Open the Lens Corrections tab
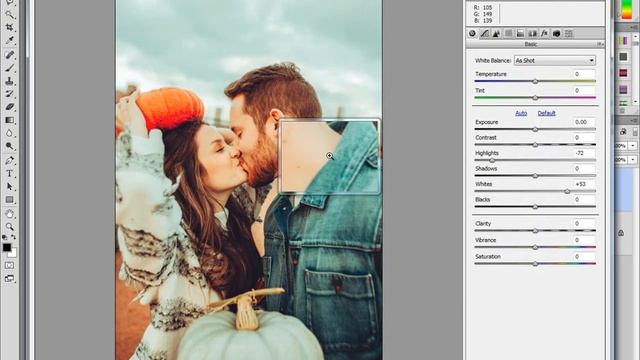The height and width of the screenshot is (360, 640). (x=533, y=33)
